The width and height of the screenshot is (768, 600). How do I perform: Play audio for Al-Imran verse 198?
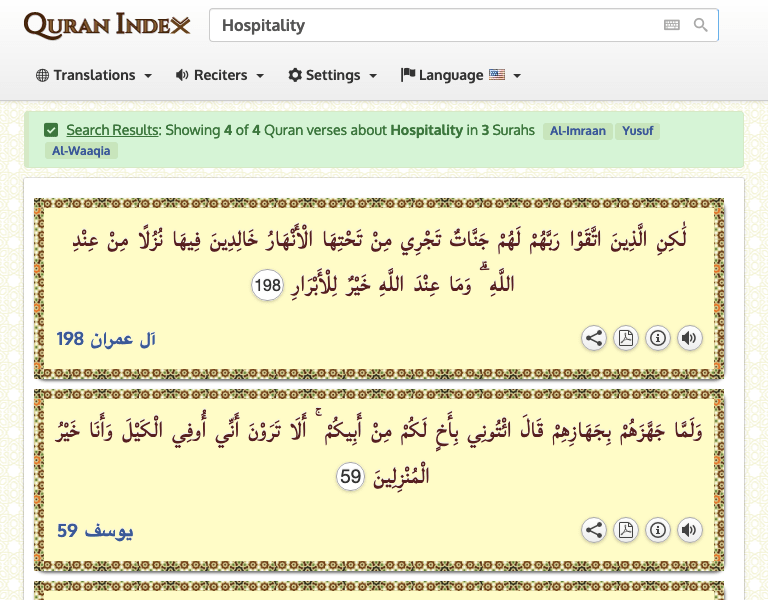pyautogui.click(x=690, y=338)
